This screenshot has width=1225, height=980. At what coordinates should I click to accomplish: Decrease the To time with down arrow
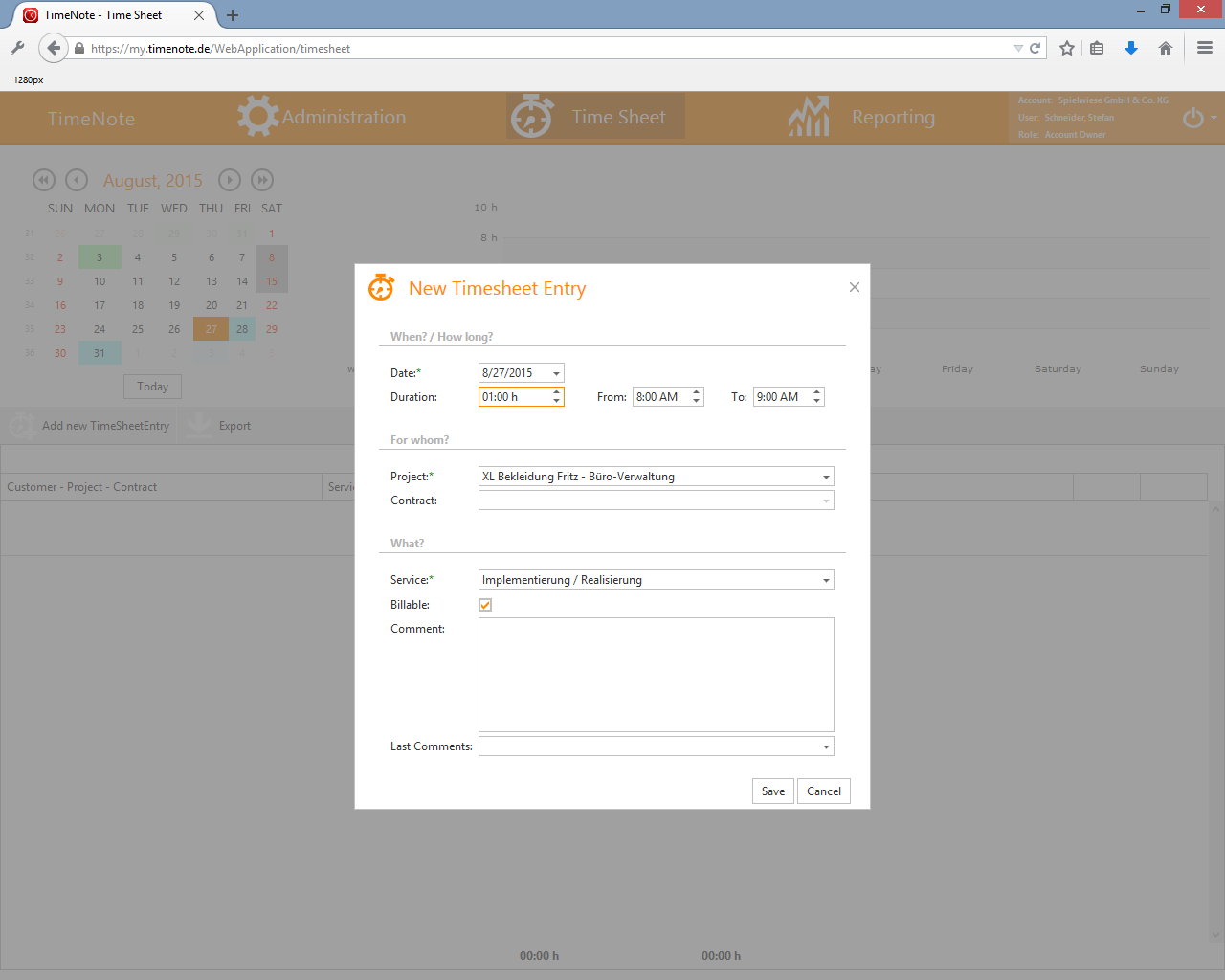click(817, 401)
